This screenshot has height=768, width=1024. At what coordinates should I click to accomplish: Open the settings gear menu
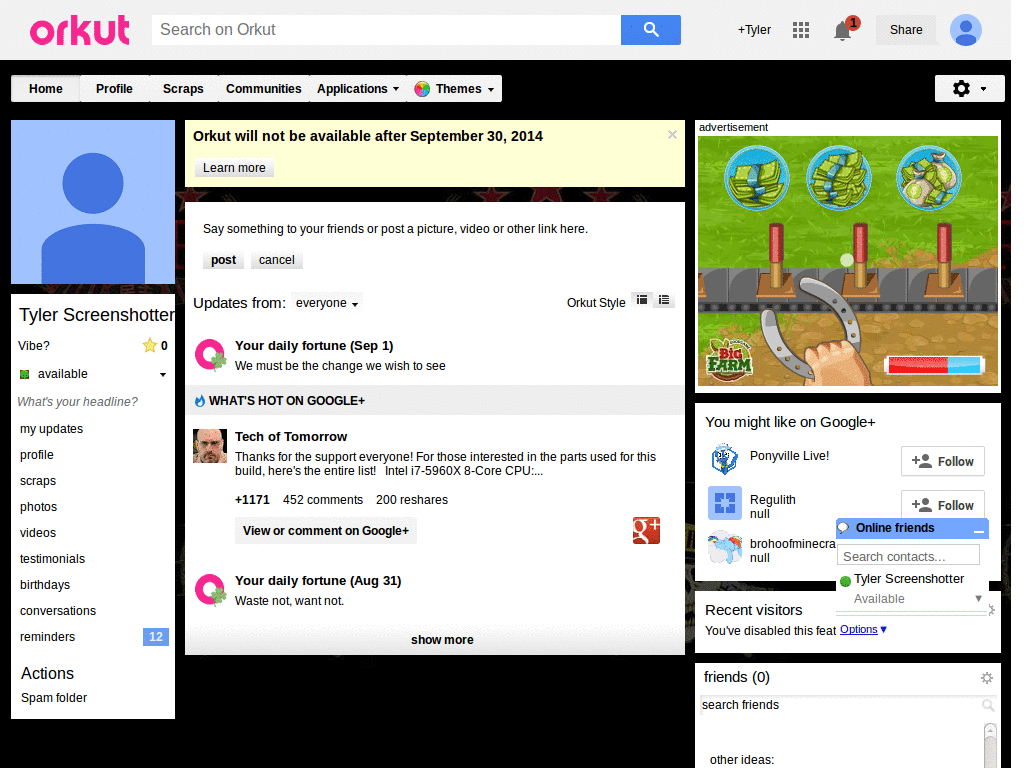[969, 88]
